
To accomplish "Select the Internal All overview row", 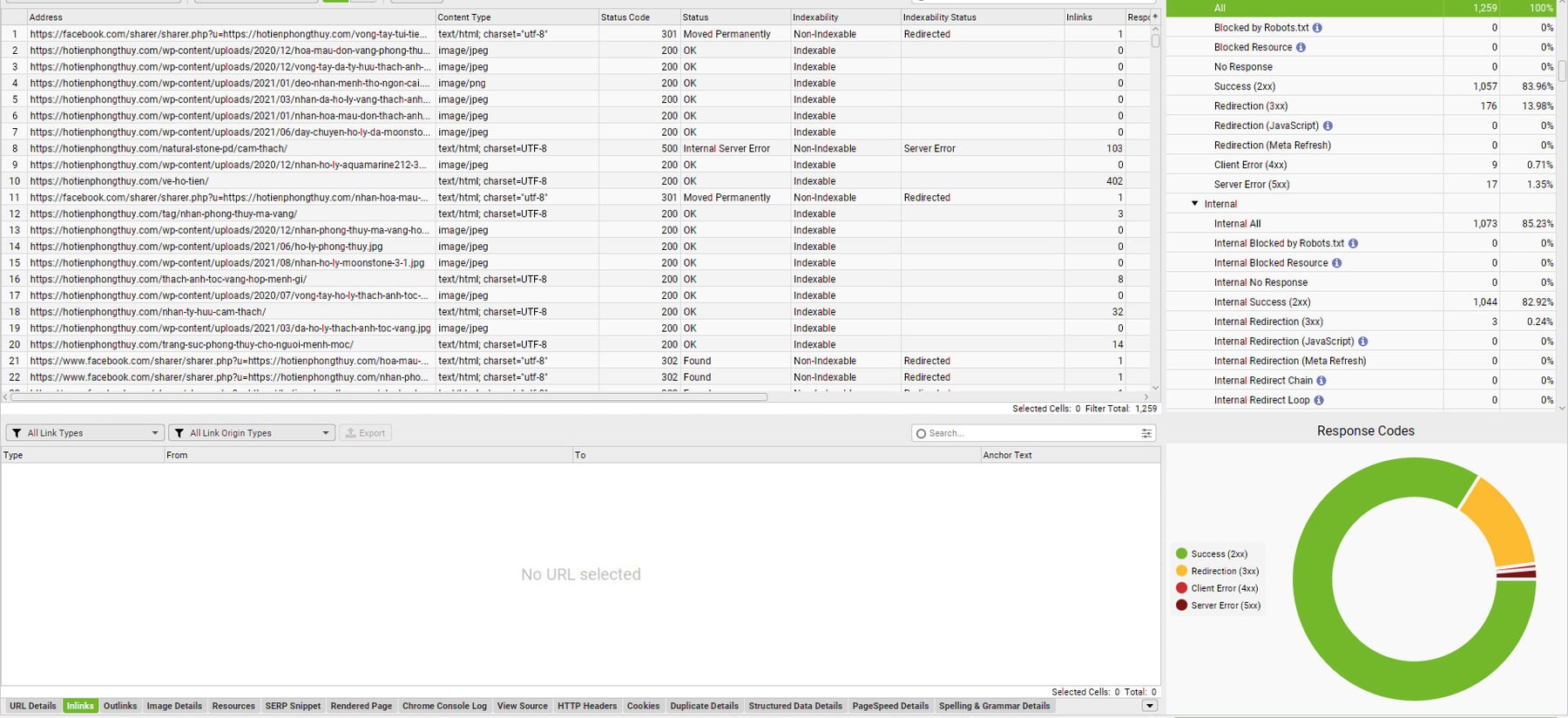I will [1361, 224].
